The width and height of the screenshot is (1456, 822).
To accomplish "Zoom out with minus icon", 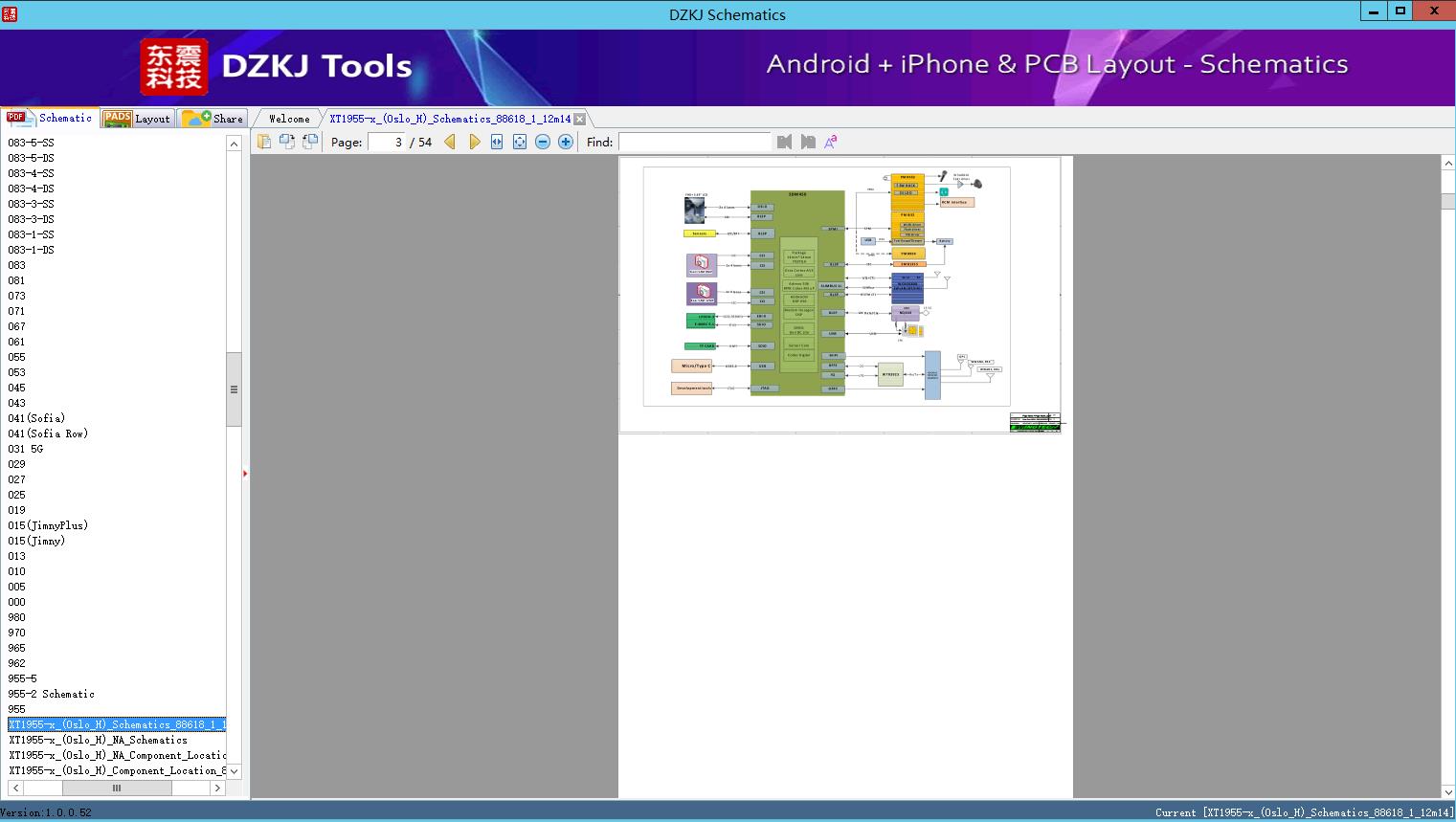I will (543, 142).
